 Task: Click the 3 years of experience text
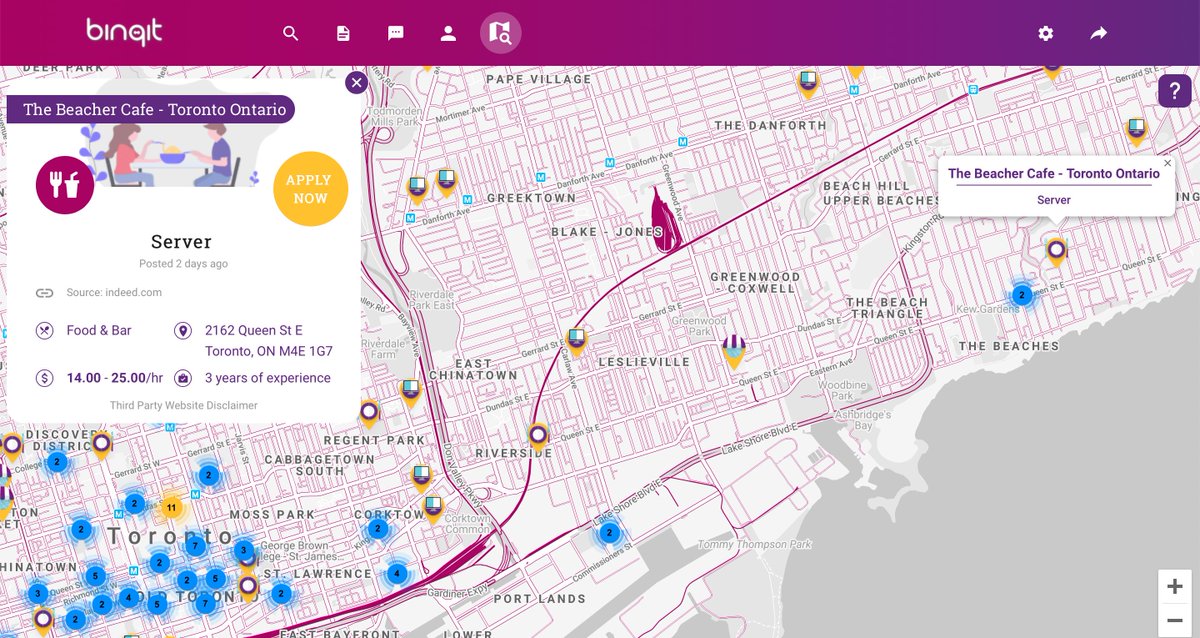pyautogui.click(x=268, y=378)
